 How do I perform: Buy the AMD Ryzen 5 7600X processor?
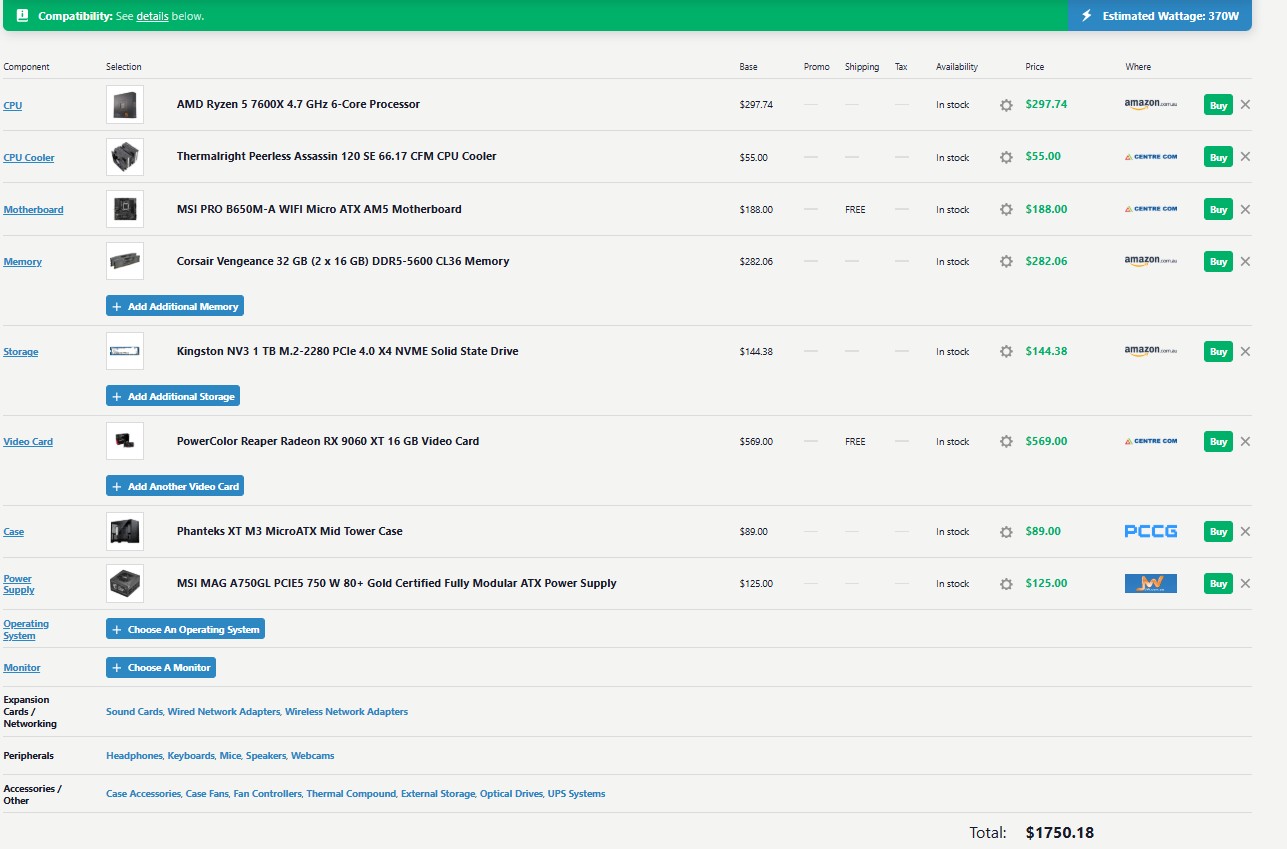1218,105
